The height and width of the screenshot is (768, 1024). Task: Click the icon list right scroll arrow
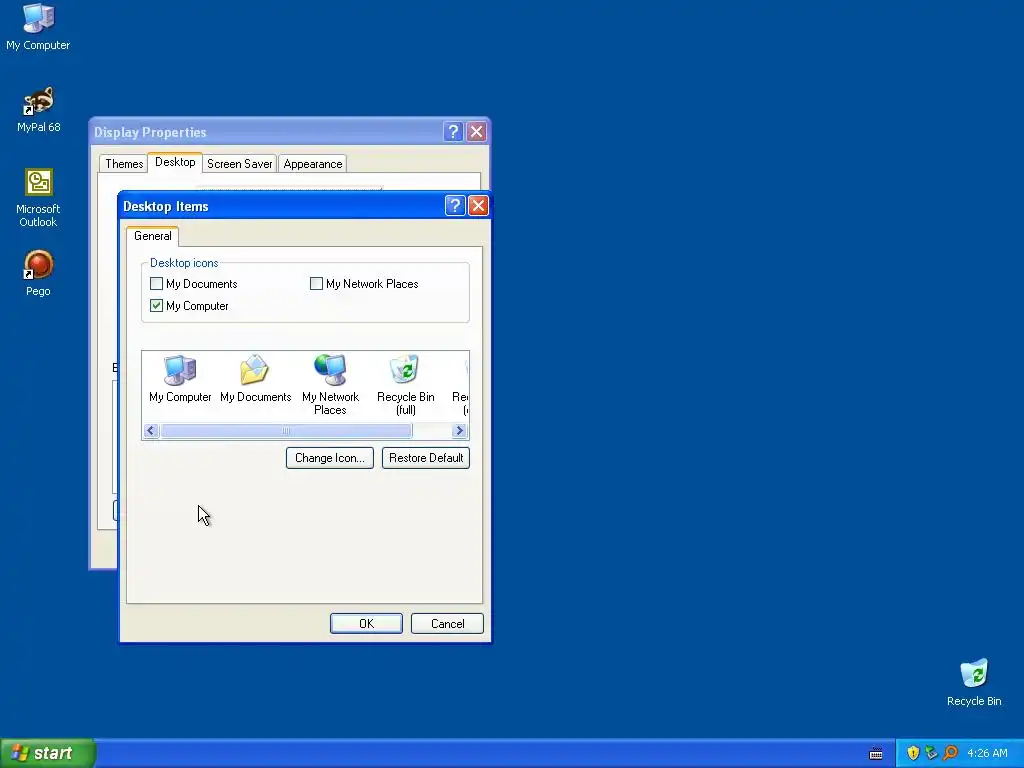[x=459, y=430]
